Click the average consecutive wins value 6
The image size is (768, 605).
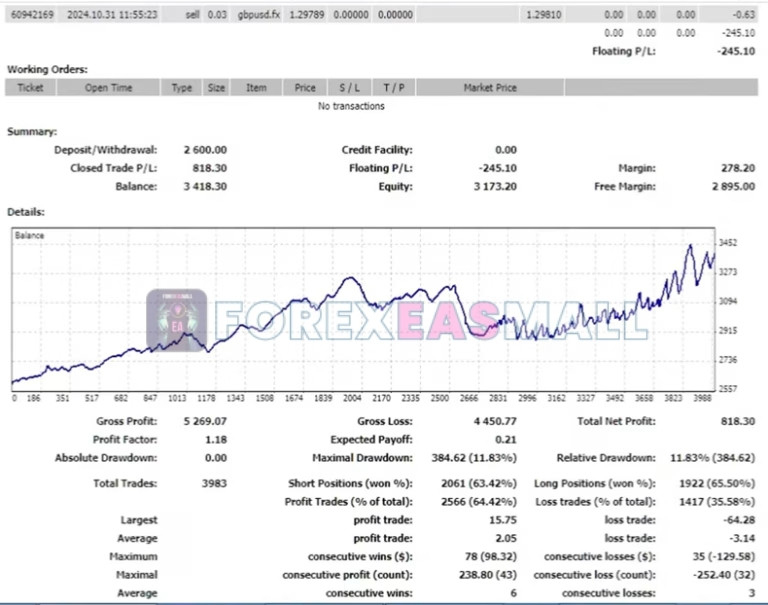513,593
